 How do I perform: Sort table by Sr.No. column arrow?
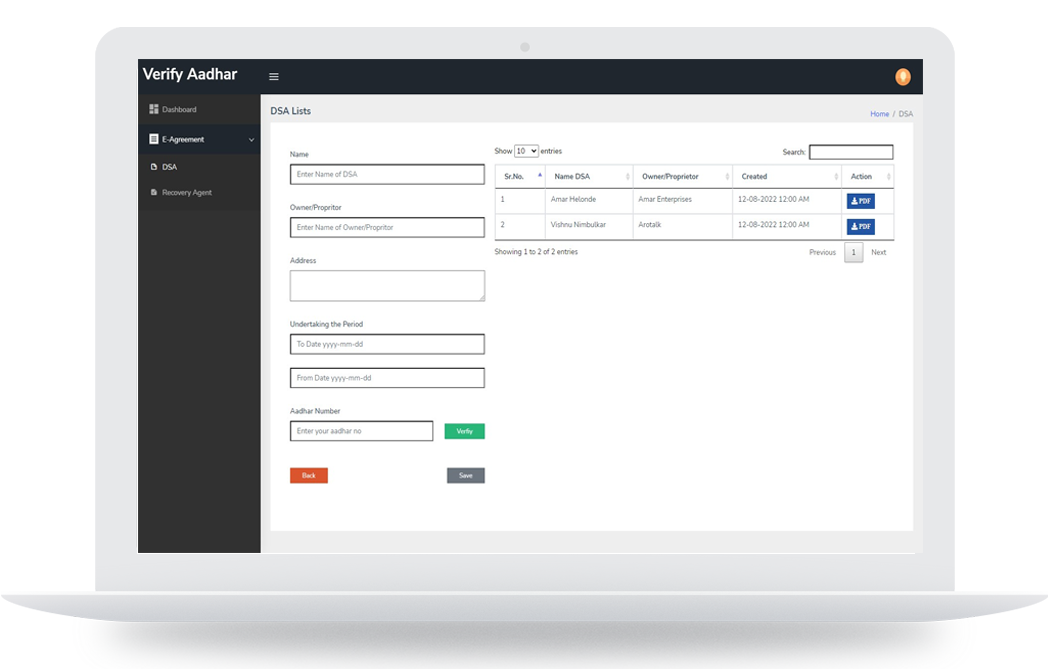(x=540, y=176)
